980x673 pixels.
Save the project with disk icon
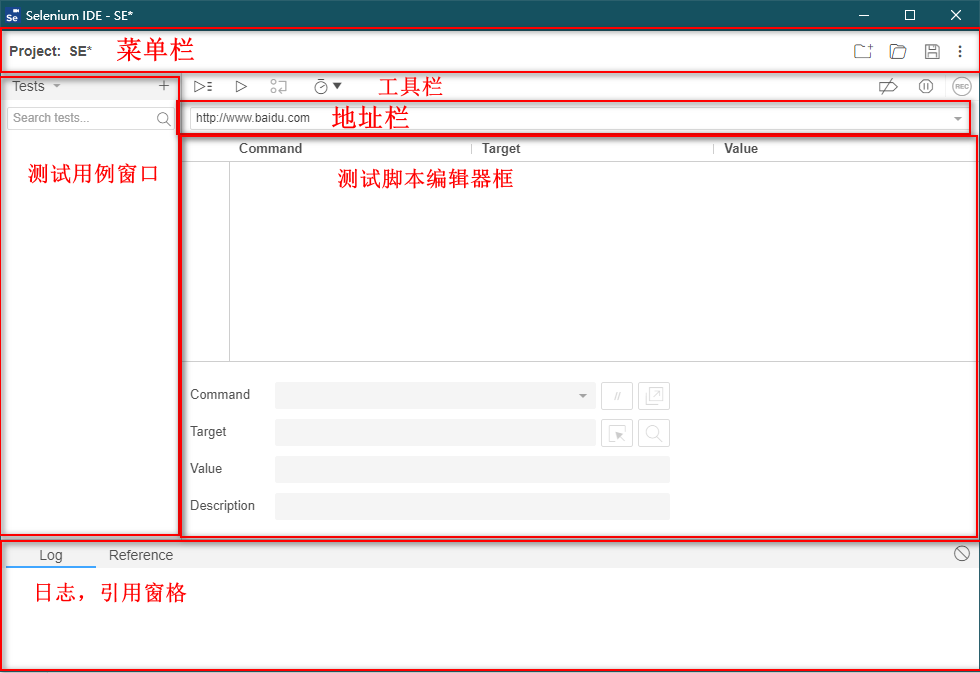click(931, 51)
